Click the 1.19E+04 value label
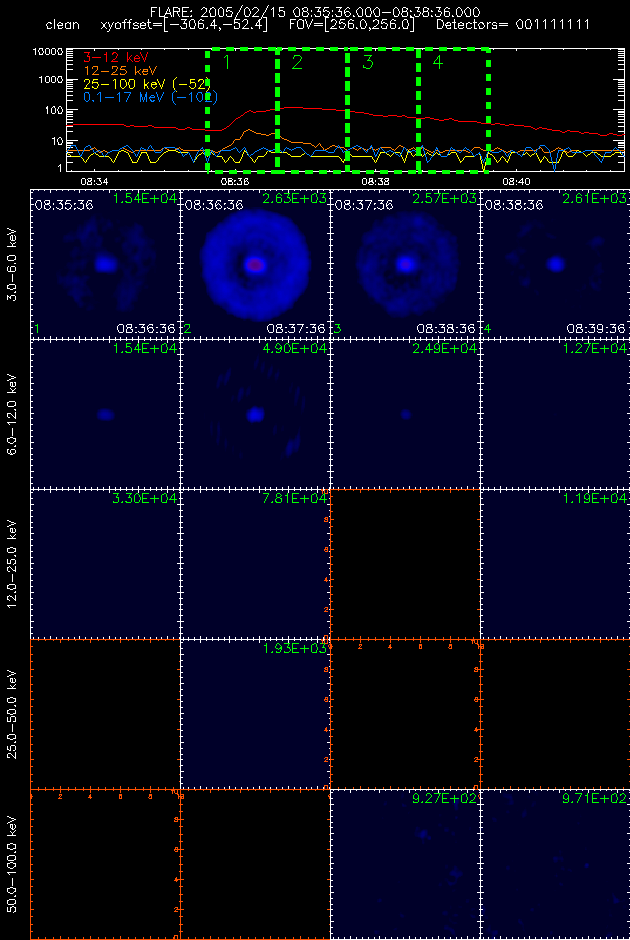 (x=595, y=499)
